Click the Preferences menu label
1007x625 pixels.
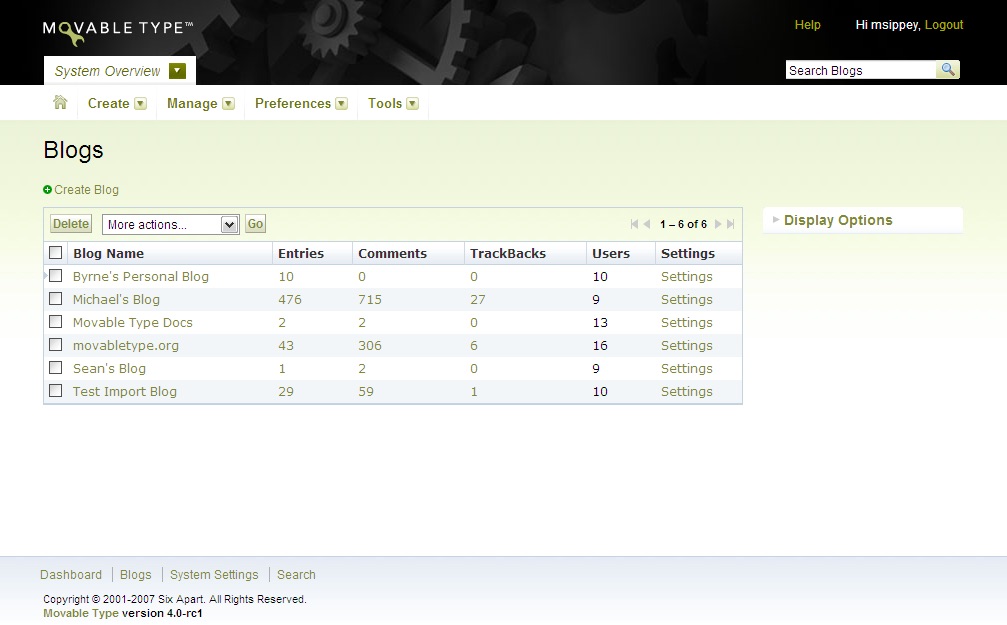coord(293,103)
